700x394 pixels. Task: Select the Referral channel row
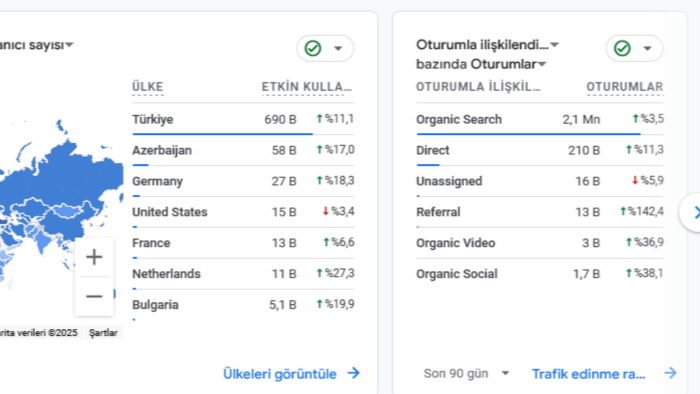[540, 212]
